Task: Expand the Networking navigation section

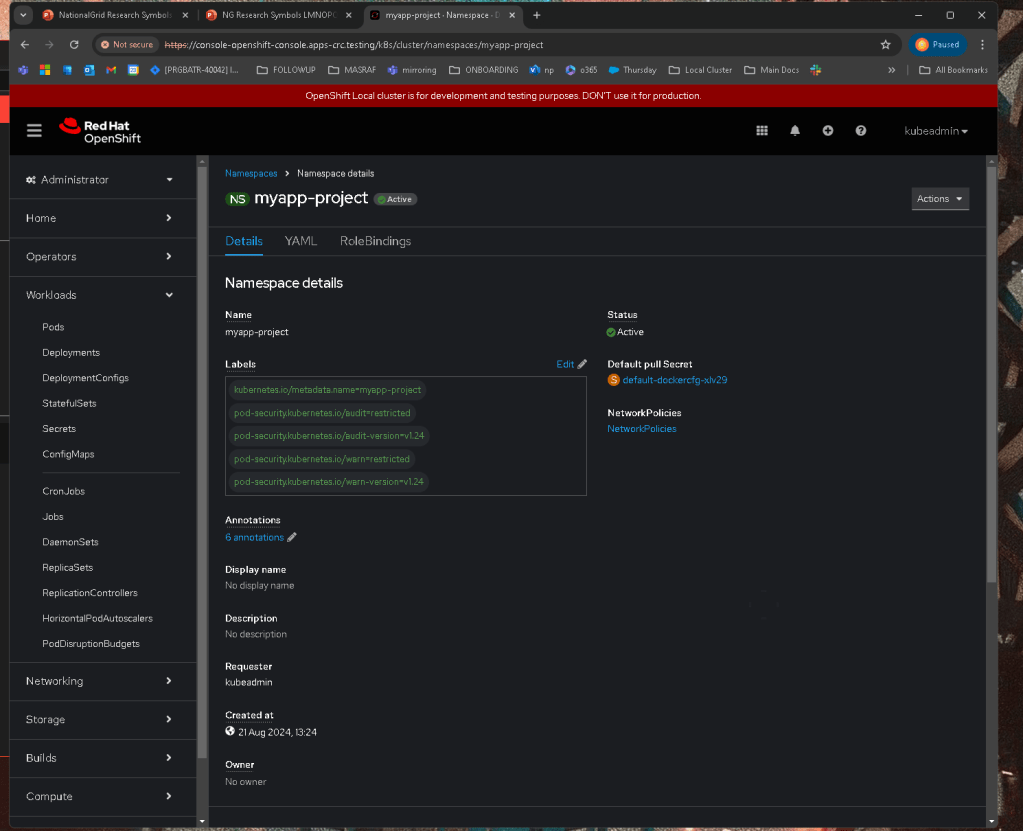Action: point(99,681)
